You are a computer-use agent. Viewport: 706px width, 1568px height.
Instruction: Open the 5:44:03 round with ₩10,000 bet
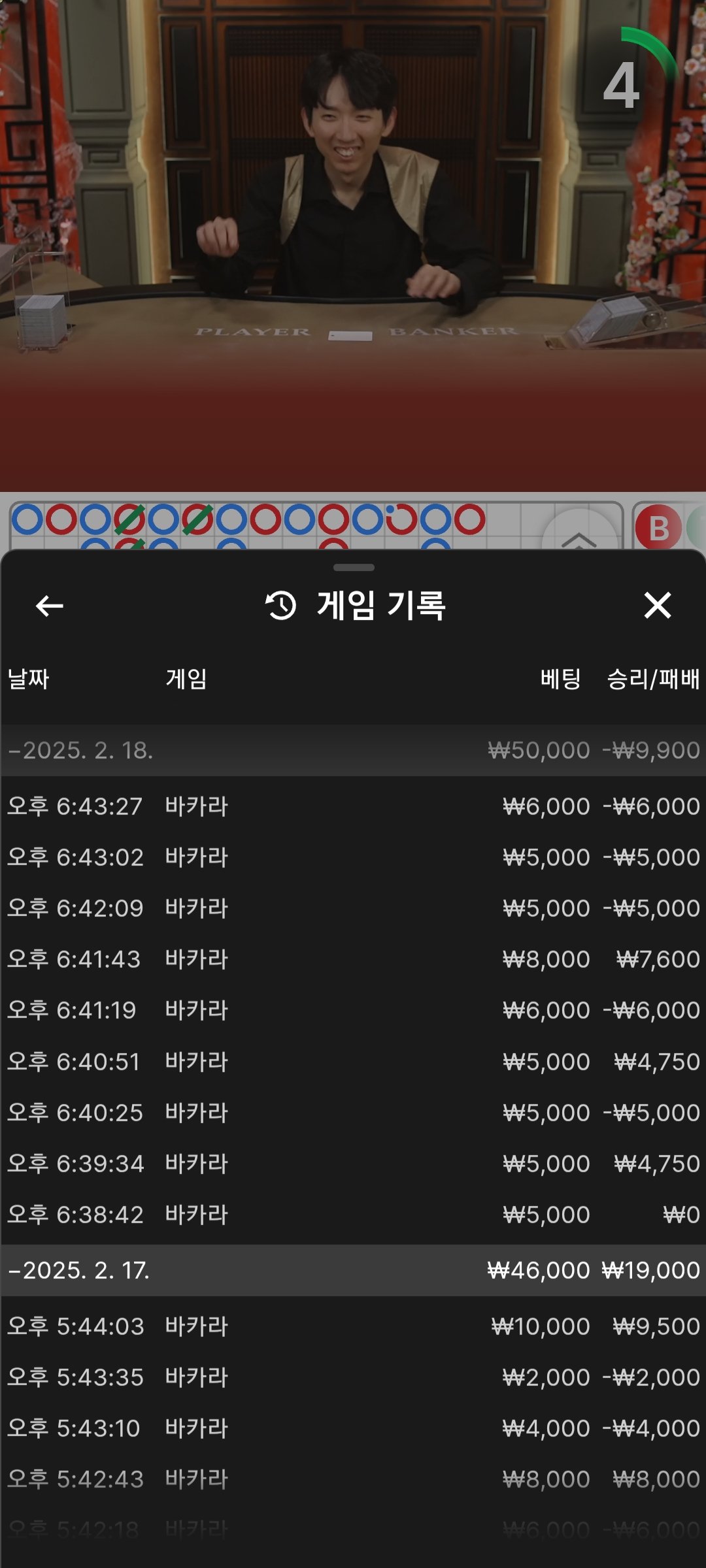pyautogui.click(x=353, y=1326)
